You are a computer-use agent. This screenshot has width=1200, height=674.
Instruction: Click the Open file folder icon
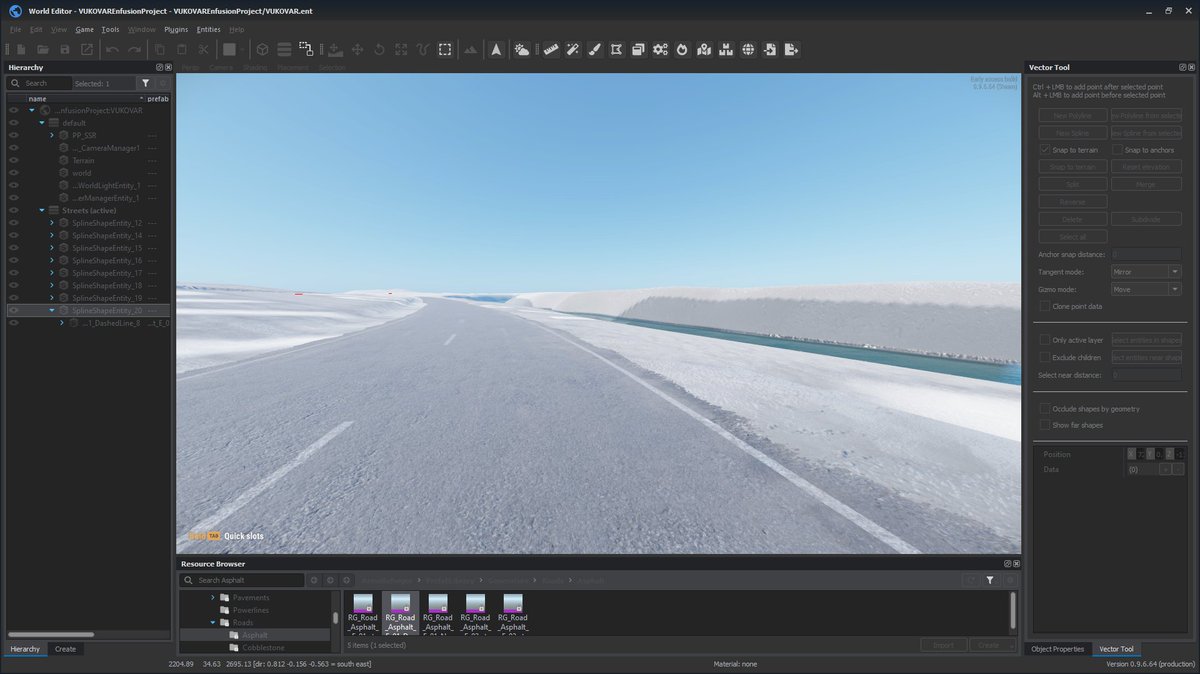point(43,49)
